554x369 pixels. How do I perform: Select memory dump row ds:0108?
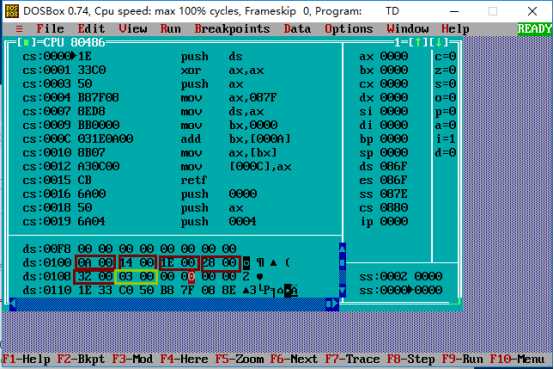click(x=143, y=277)
